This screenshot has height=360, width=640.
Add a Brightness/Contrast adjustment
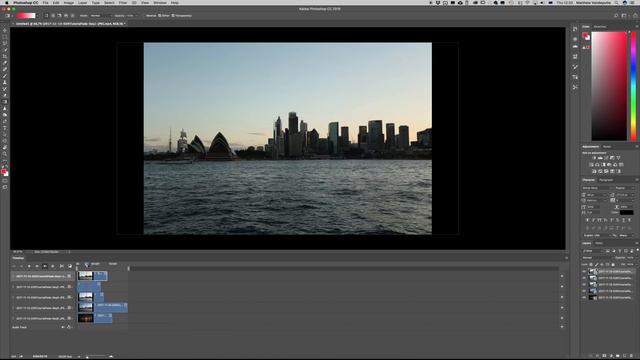point(594,158)
